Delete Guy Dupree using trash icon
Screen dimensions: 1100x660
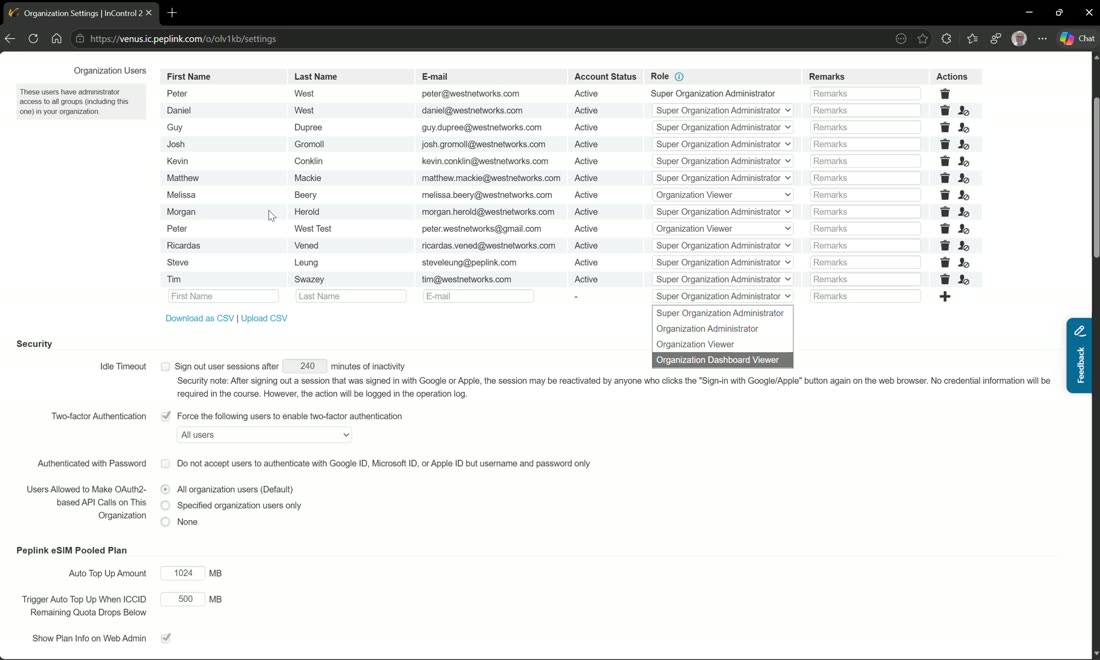[x=945, y=128]
